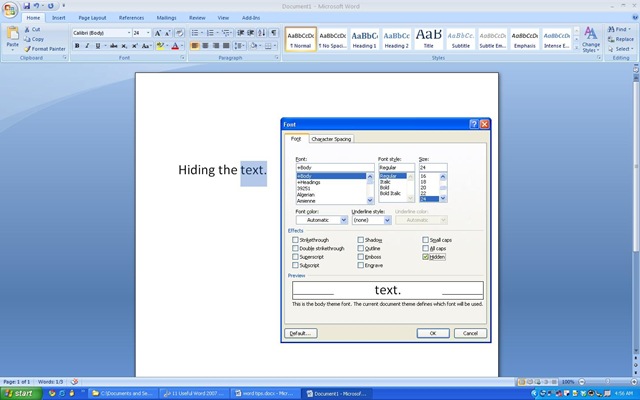Open ribbon font size dropdown
The width and height of the screenshot is (640, 400).
click(148, 33)
